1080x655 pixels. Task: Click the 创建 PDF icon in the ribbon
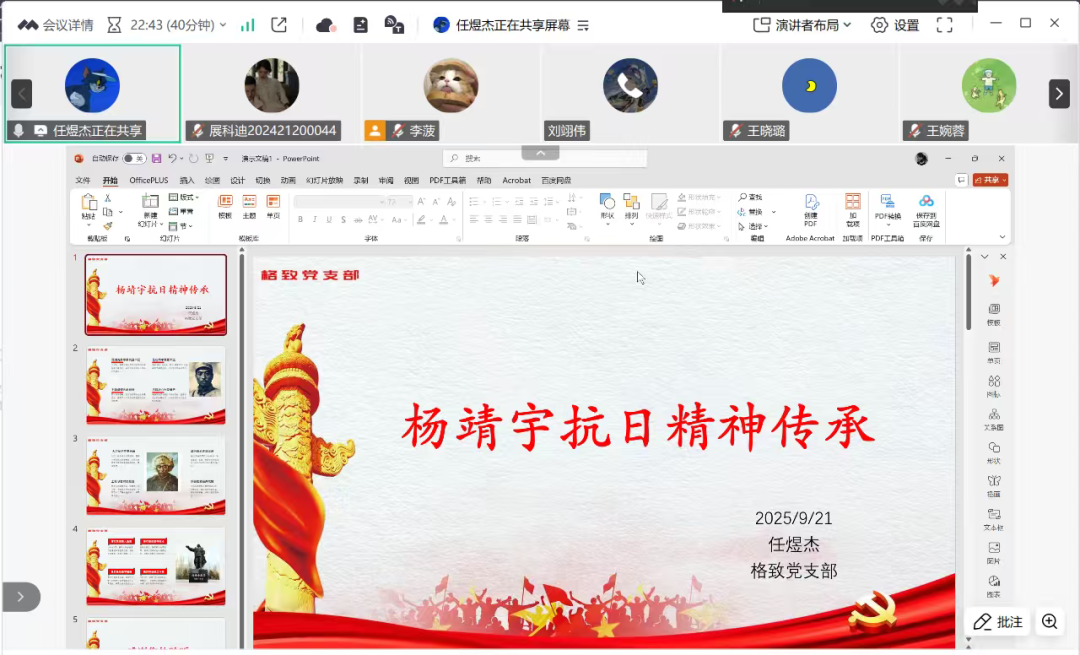(x=811, y=209)
